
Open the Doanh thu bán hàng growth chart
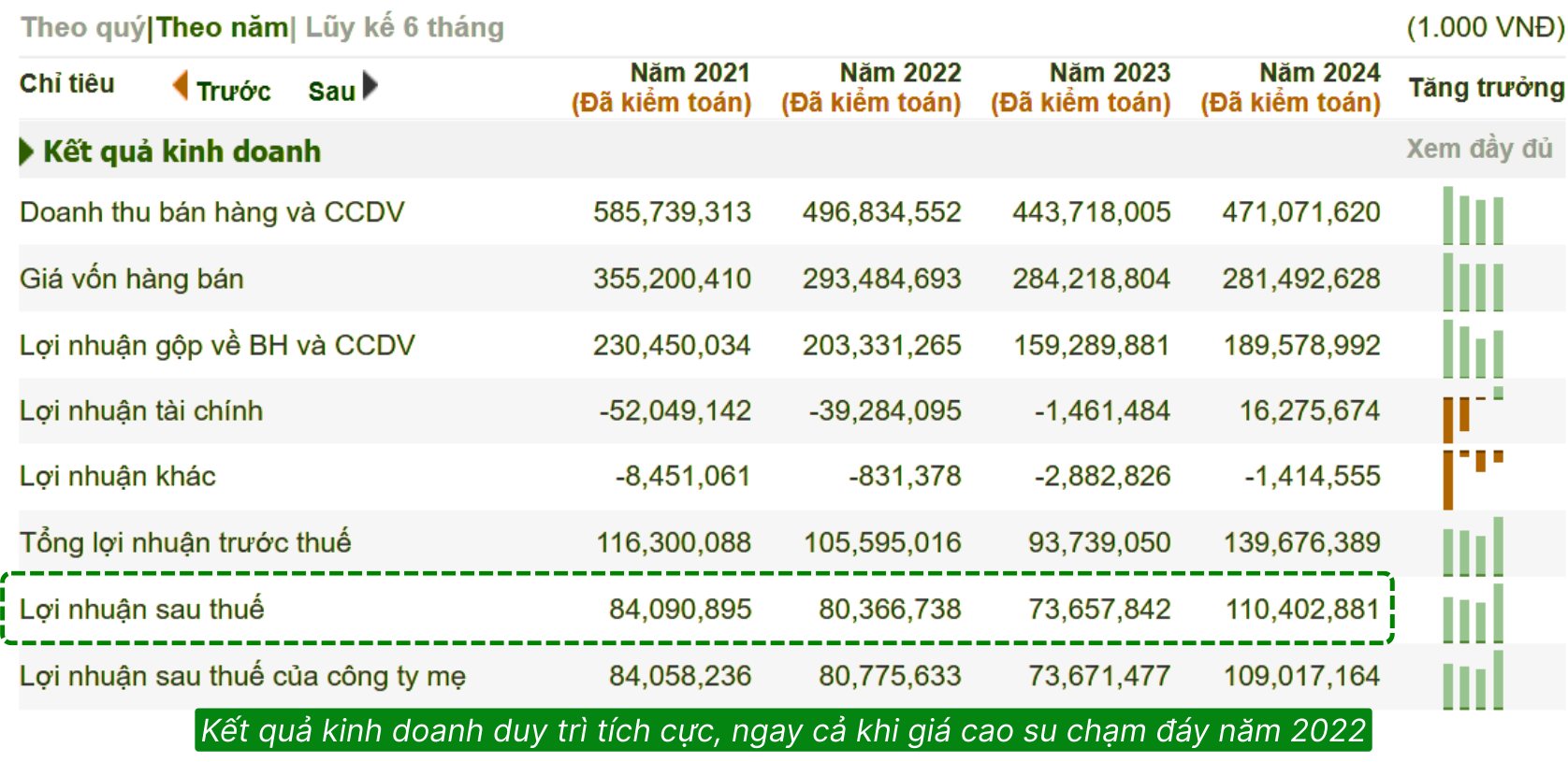pyautogui.click(x=1473, y=216)
